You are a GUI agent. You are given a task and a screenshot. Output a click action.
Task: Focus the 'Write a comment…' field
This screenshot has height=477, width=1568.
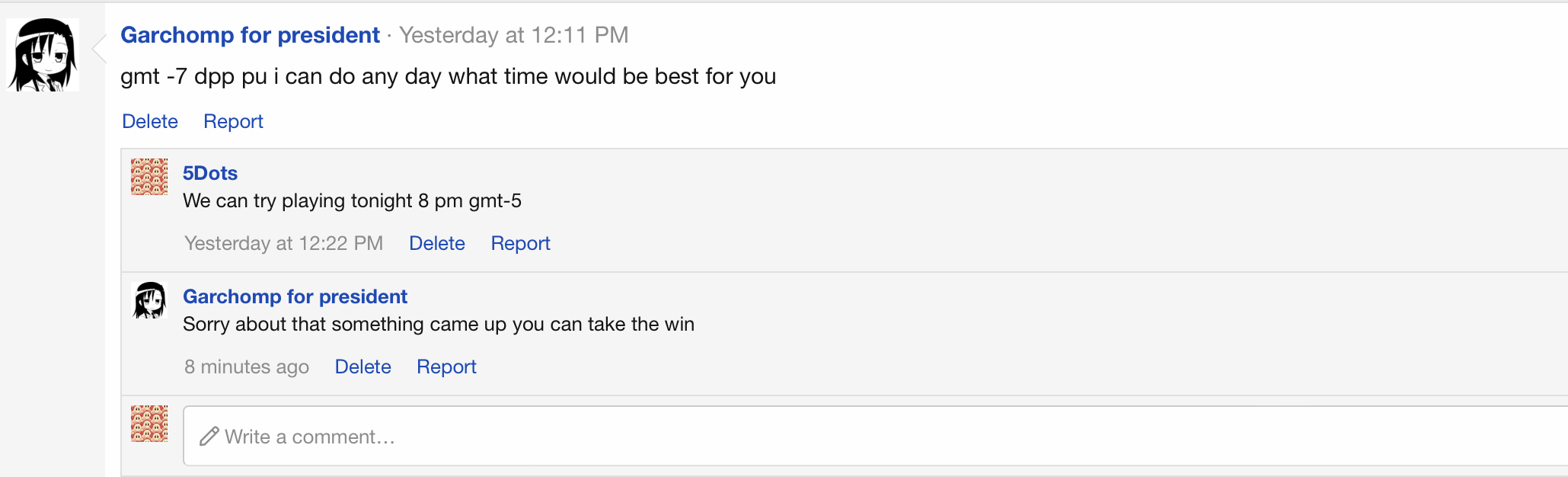pos(875,436)
